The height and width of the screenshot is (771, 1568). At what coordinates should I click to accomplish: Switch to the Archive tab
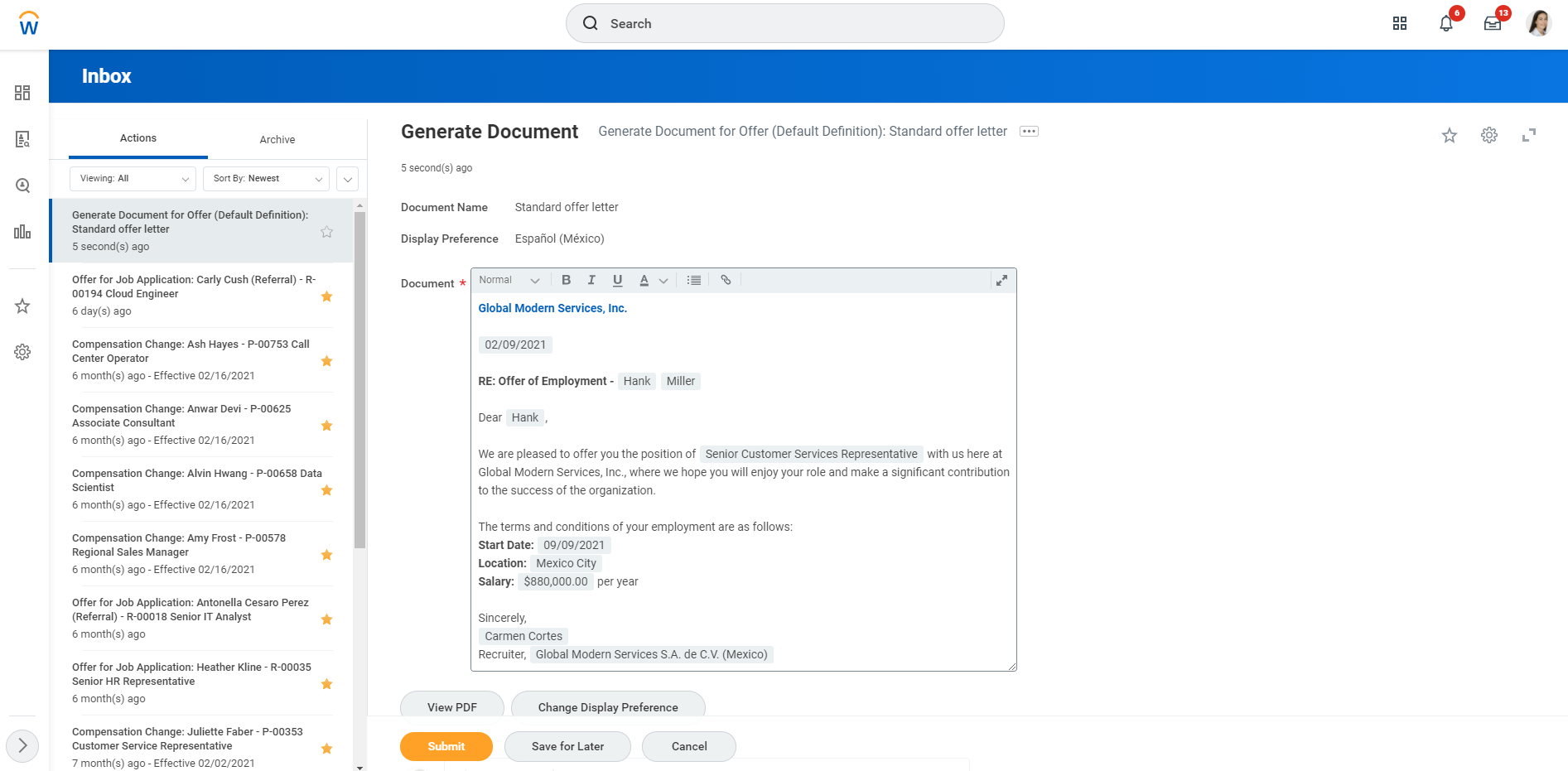point(277,140)
